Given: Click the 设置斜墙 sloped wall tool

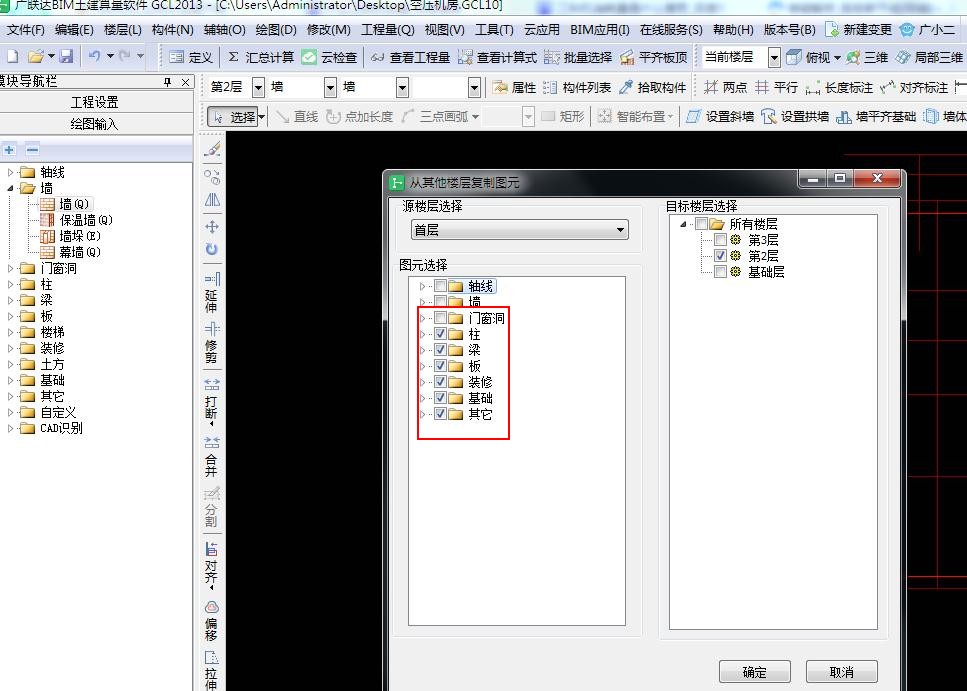Looking at the screenshot, I should [x=720, y=116].
